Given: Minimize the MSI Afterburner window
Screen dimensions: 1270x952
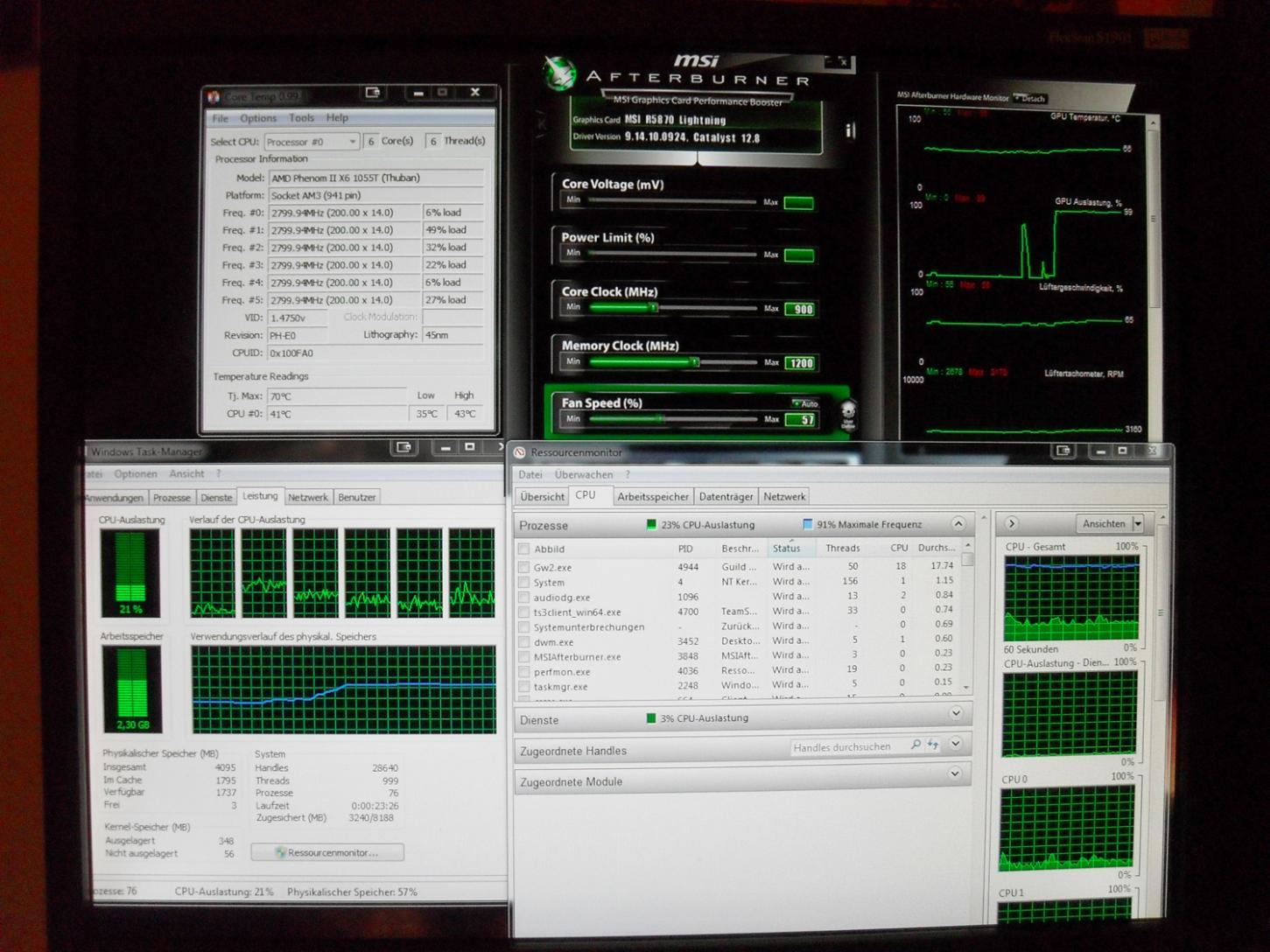Looking at the screenshot, I should click(x=828, y=60).
